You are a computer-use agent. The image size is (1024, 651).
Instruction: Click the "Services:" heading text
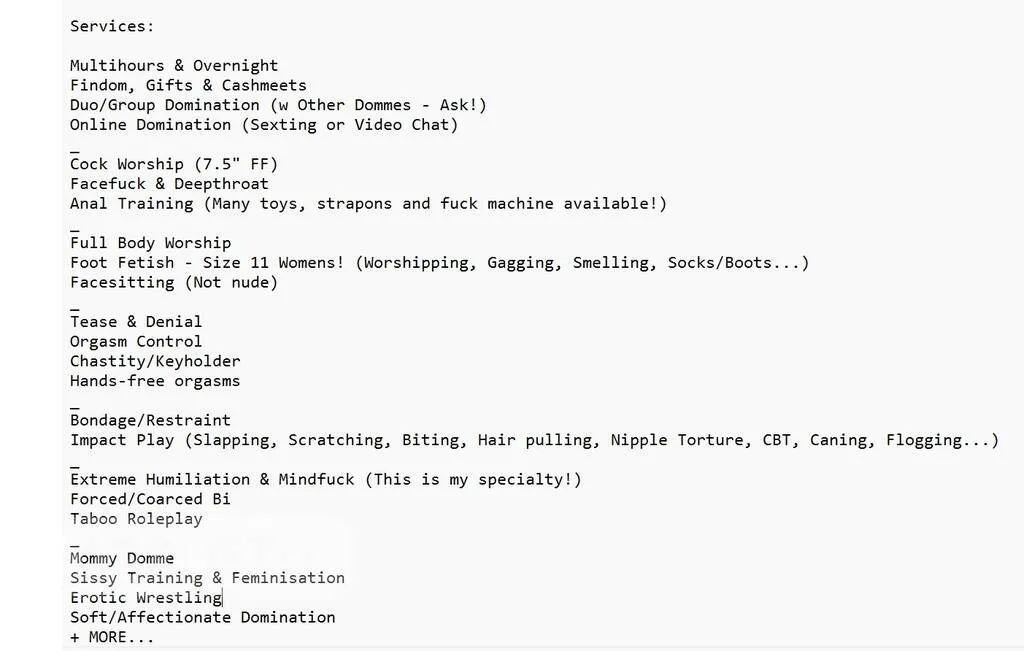pyautogui.click(x=112, y=26)
